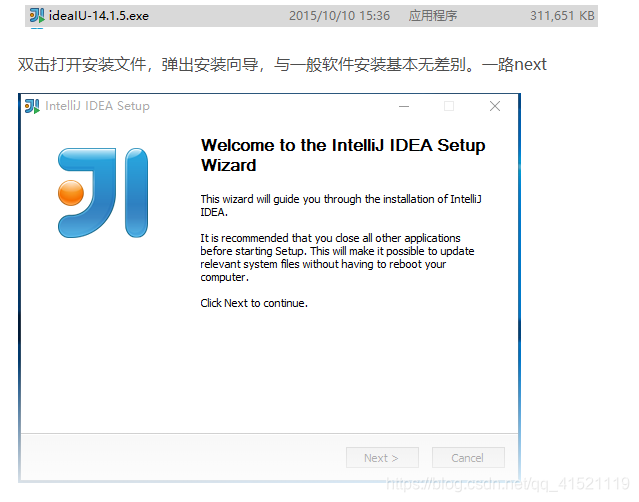
Task: Click the large IntelliJ IDEA logo image
Action: (x=103, y=193)
